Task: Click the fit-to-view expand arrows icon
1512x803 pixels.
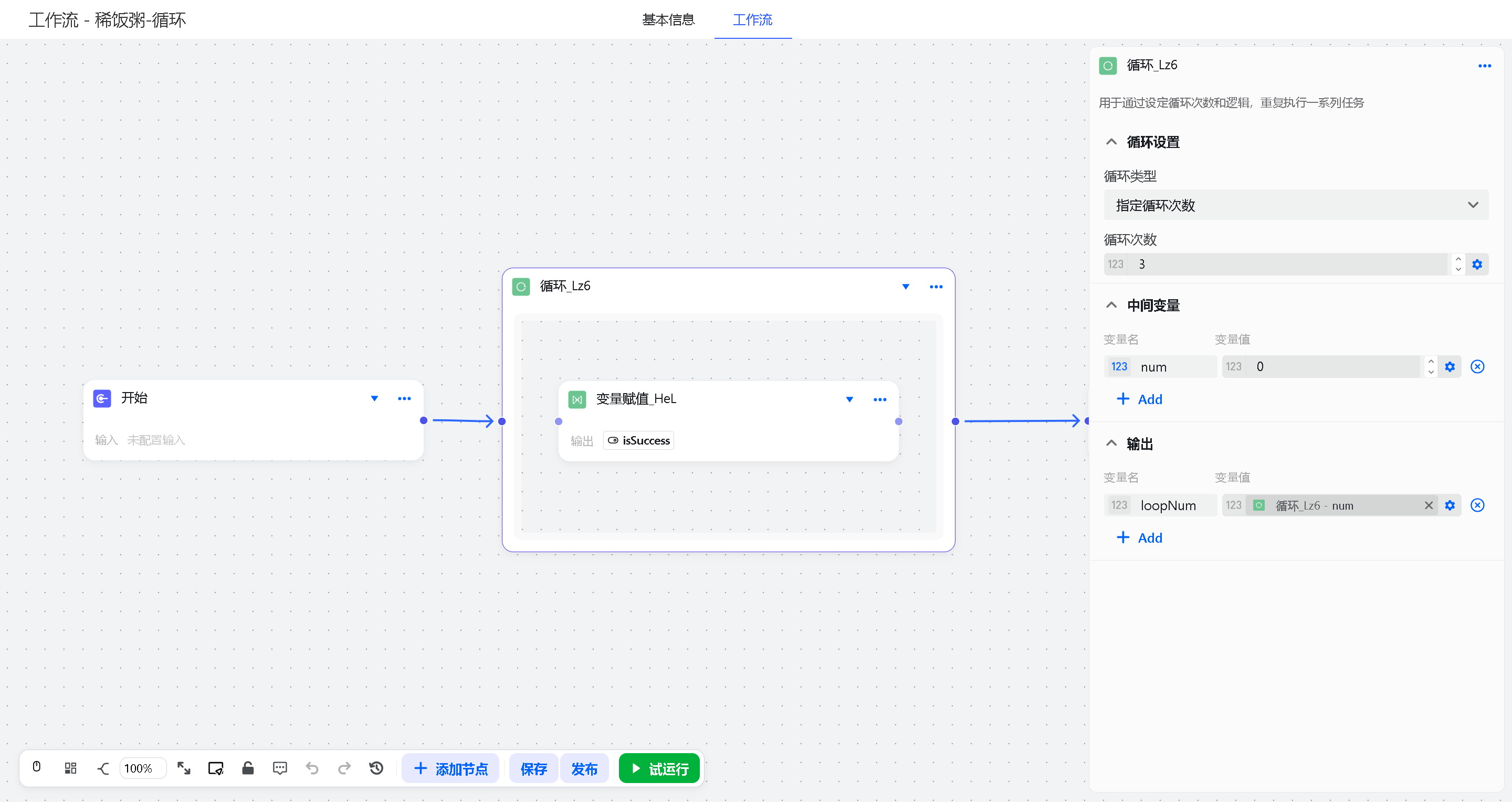Action: 184,768
